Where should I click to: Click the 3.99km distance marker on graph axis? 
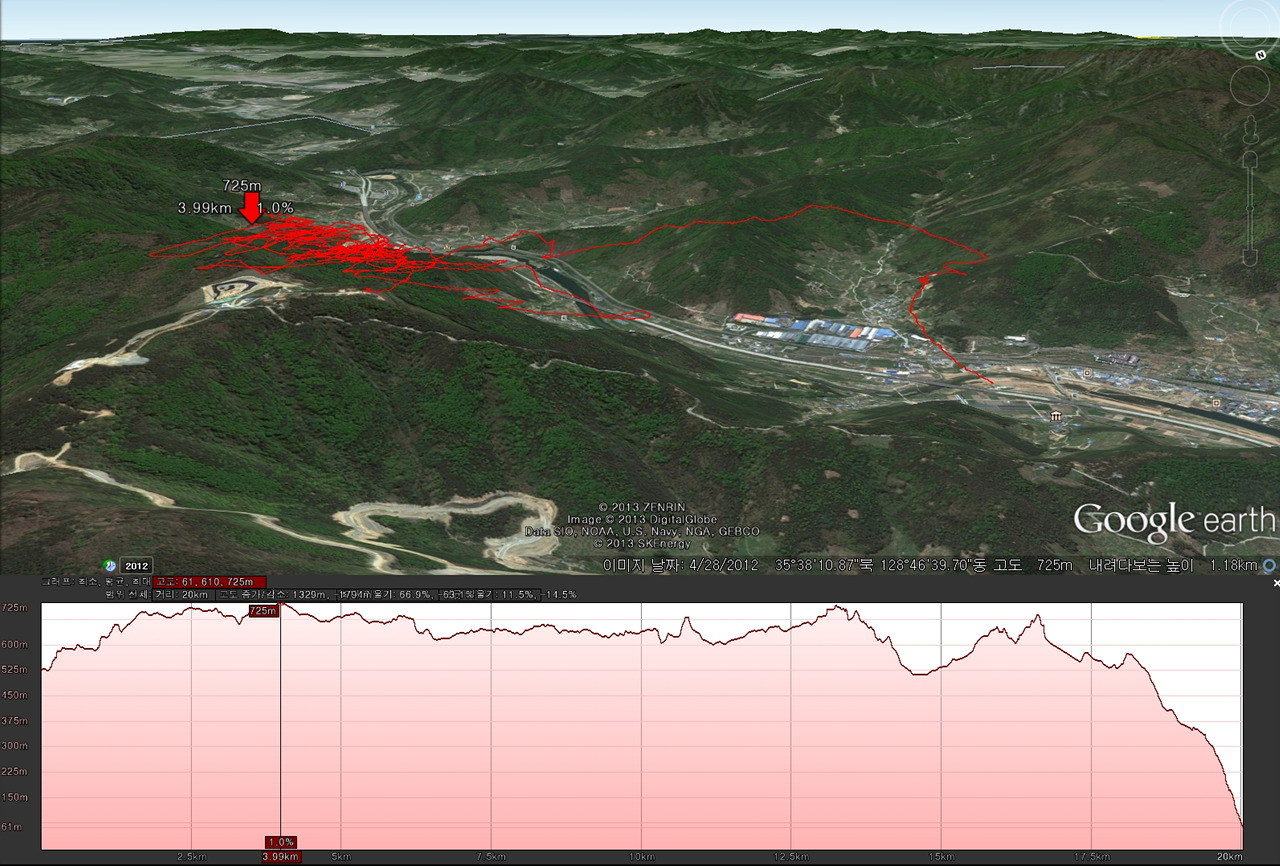[281, 856]
